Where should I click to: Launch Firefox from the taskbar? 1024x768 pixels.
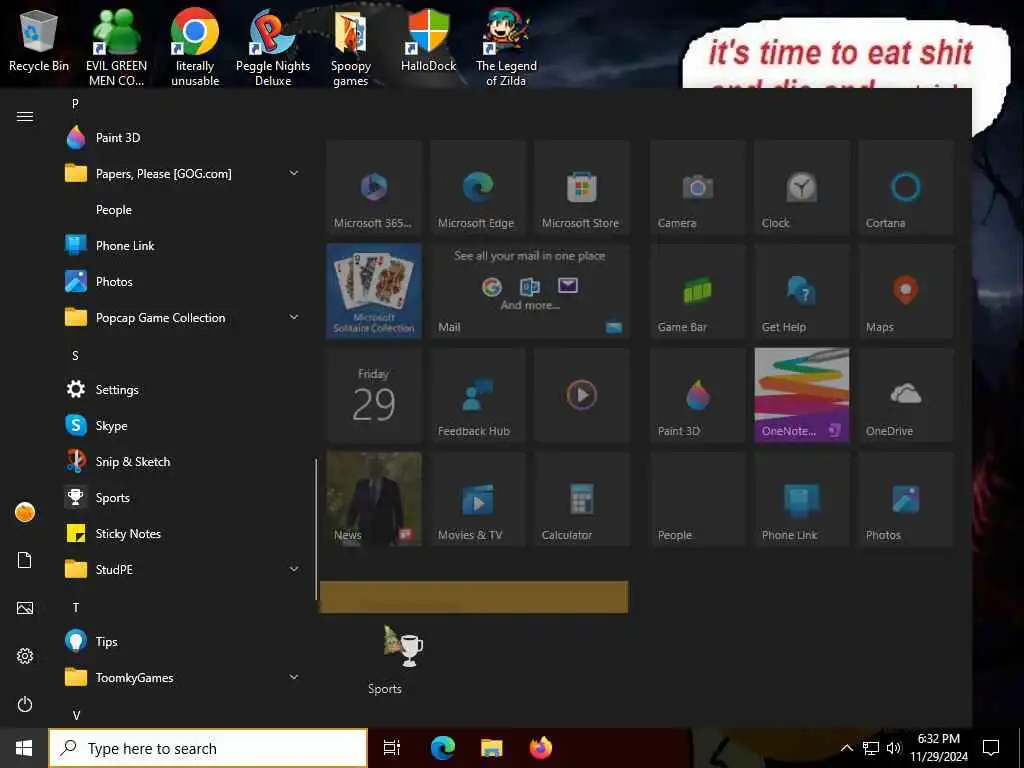click(541, 748)
